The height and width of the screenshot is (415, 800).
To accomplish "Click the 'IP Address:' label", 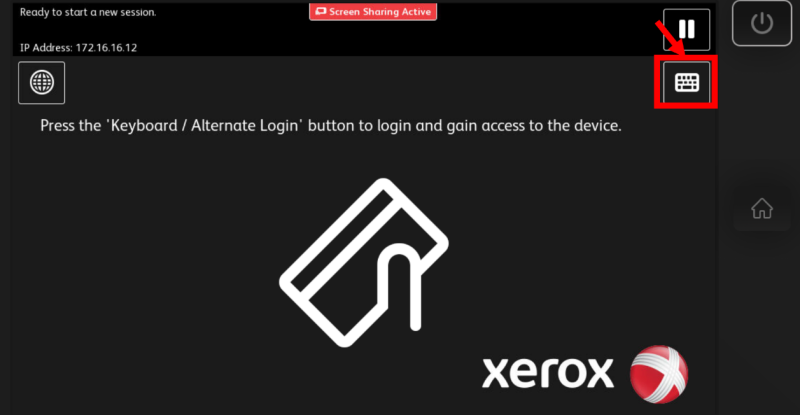I will coord(46,47).
